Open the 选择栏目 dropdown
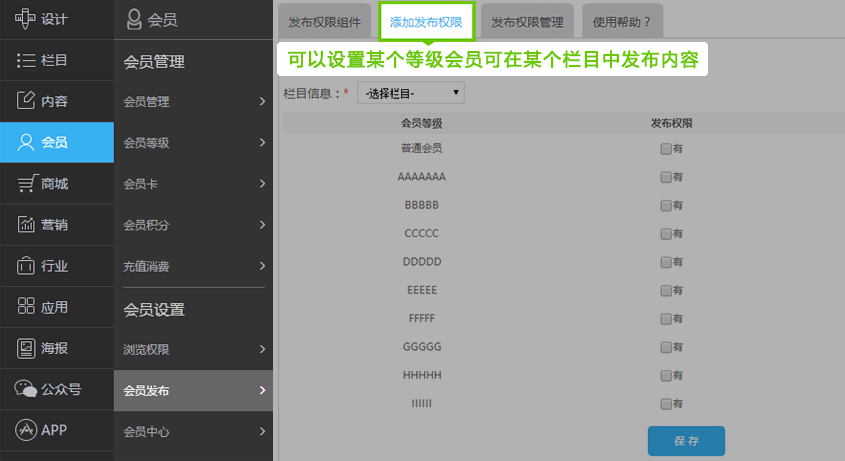845x461 pixels. [x=410, y=93]
